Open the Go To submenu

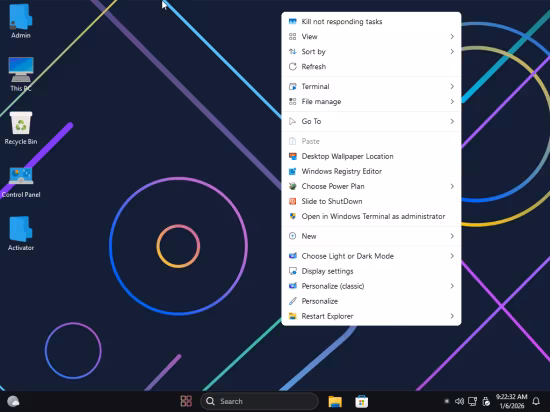pos(371,121)
